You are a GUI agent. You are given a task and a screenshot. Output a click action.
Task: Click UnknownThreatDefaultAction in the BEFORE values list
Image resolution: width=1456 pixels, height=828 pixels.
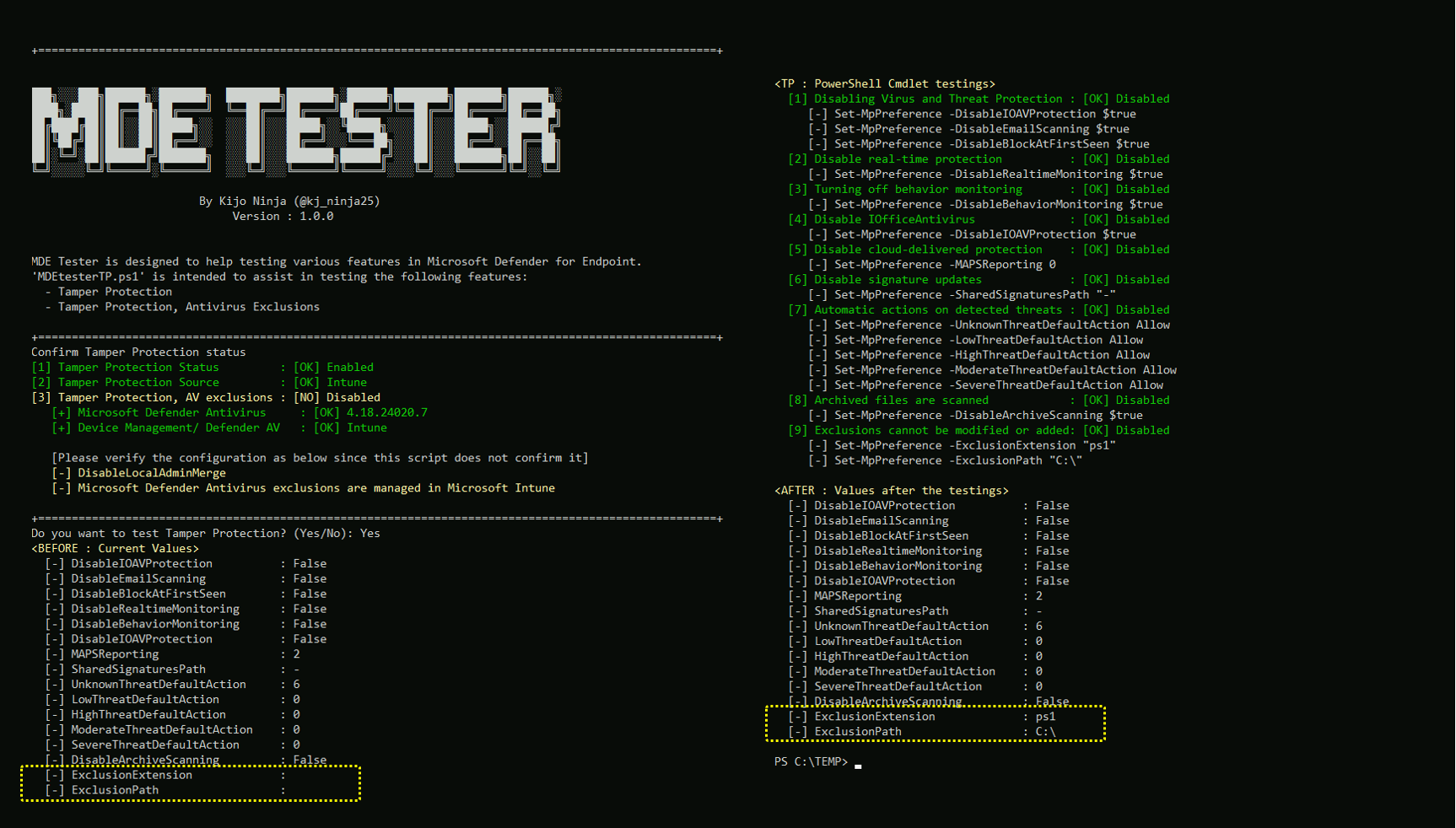pyautogui.click(x=172, y=685)
